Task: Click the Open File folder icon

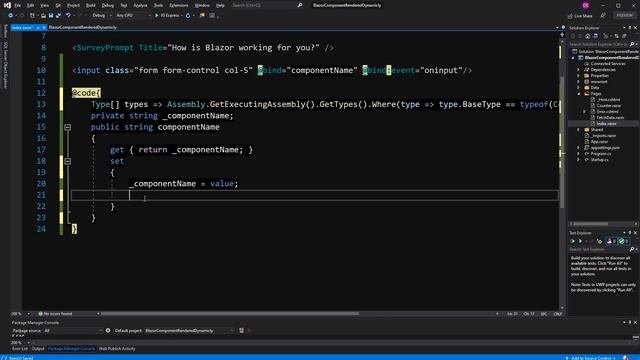Action: click(x=43, y=16)
